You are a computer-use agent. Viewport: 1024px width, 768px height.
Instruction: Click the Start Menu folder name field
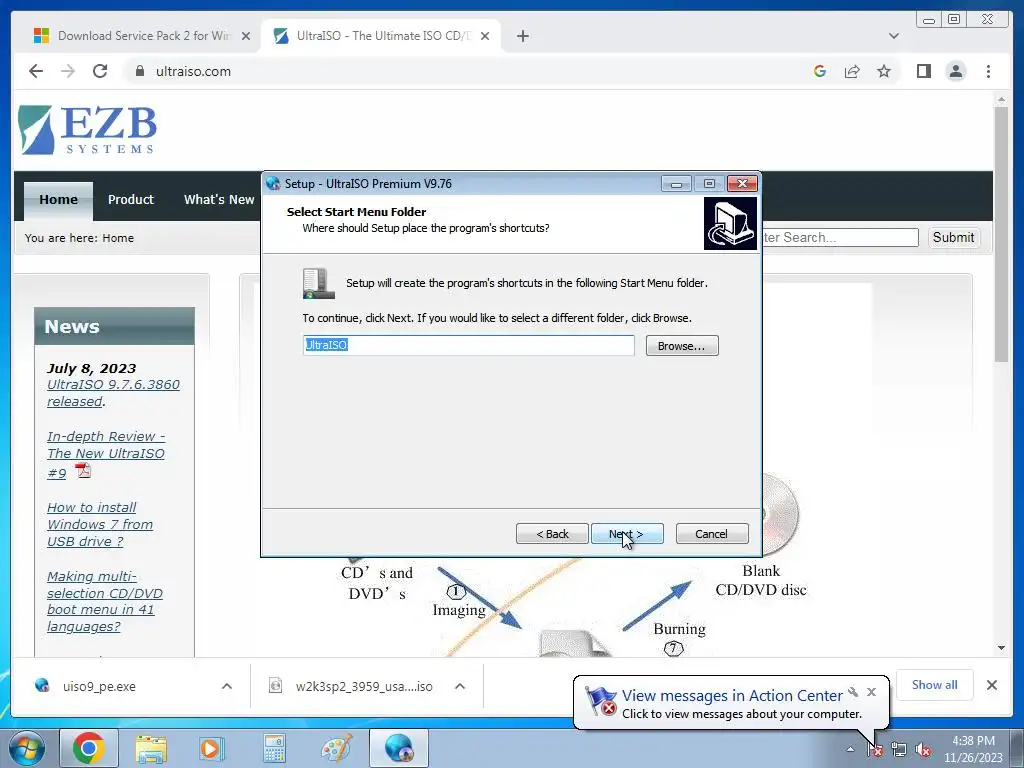468,345
